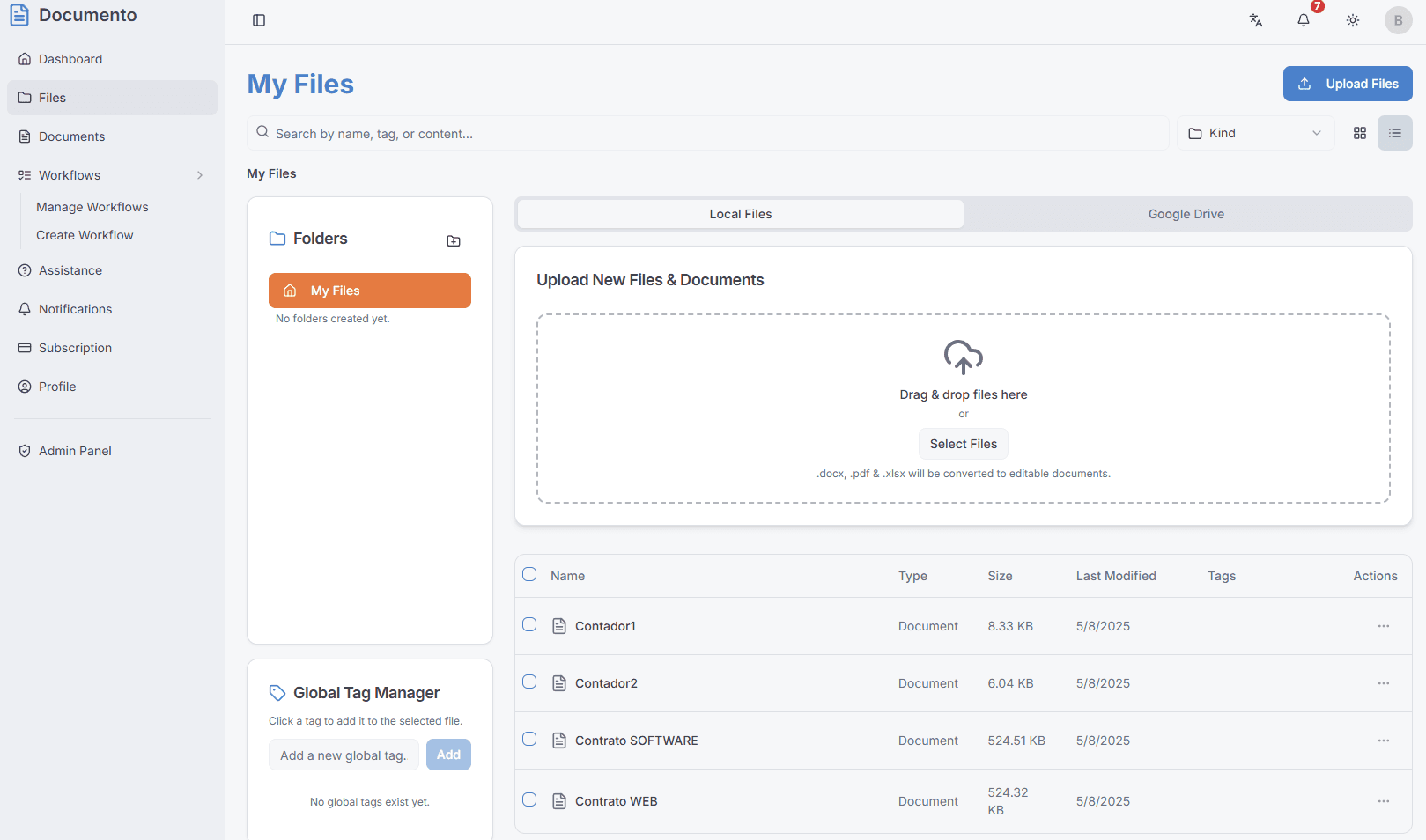The width and height of the screenshot is (1426, 840).
Task: Open the Kind filter dropdown
Action: 1254,133
